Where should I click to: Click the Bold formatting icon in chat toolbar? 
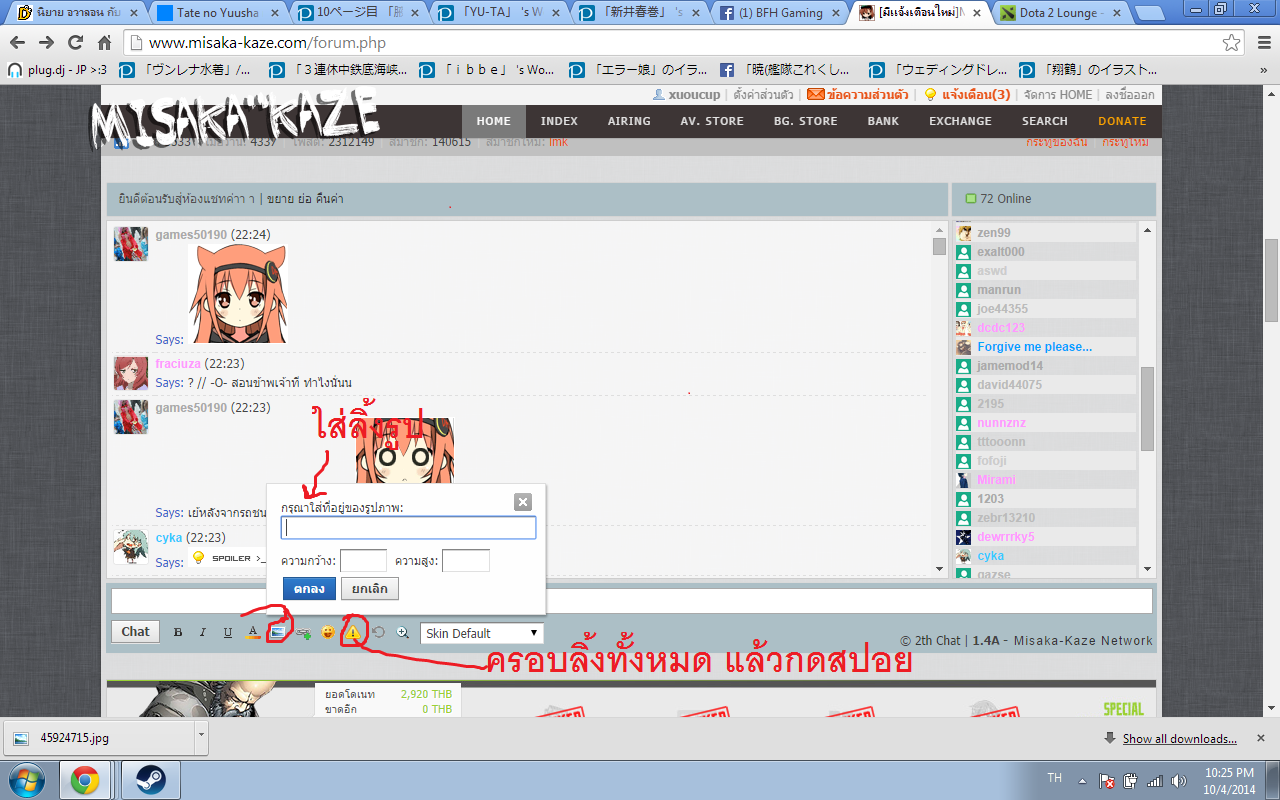point(178,632)
